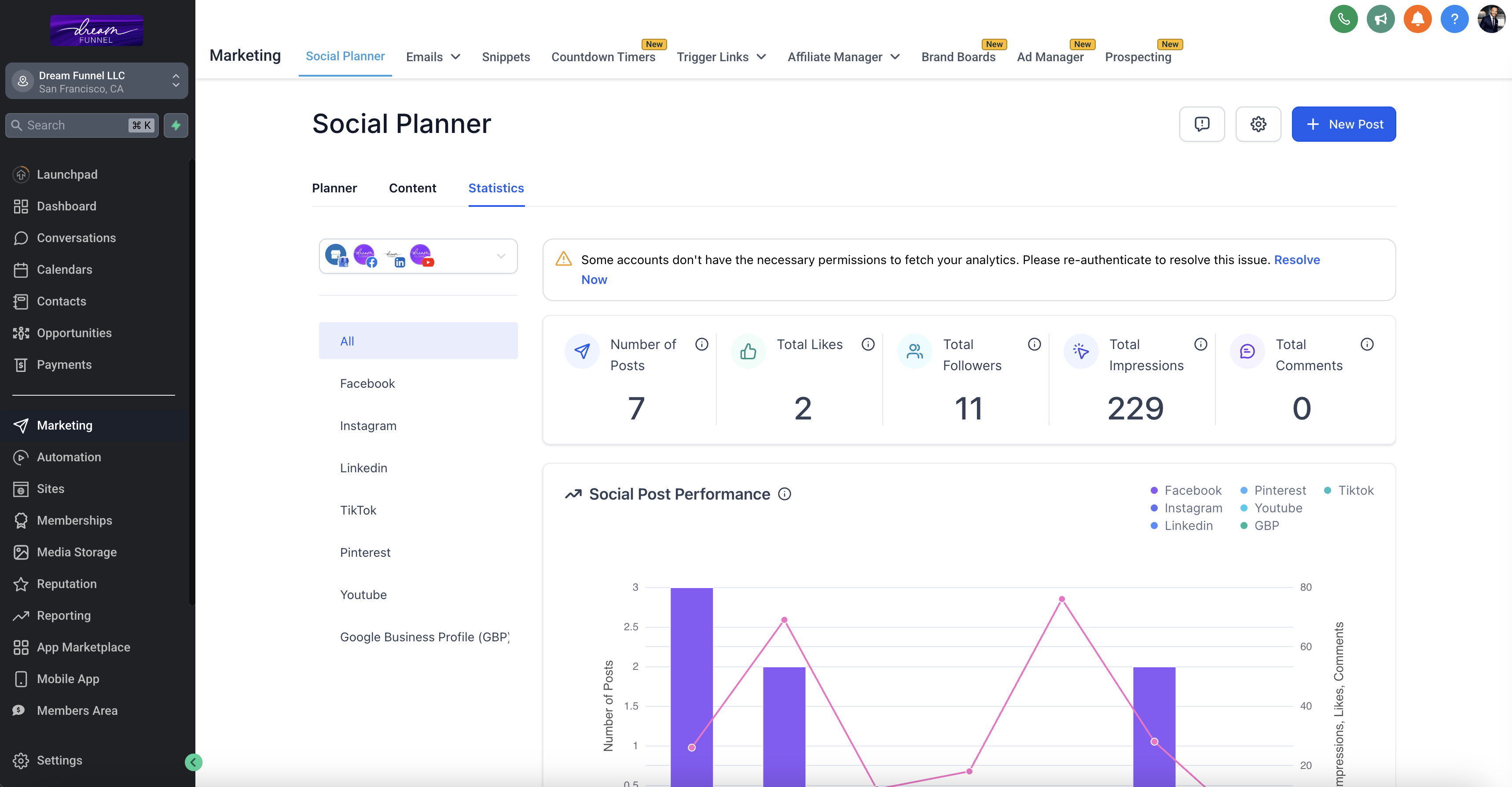Filter statistics by Facebook
1512x787 pixels.
(367, 383)
